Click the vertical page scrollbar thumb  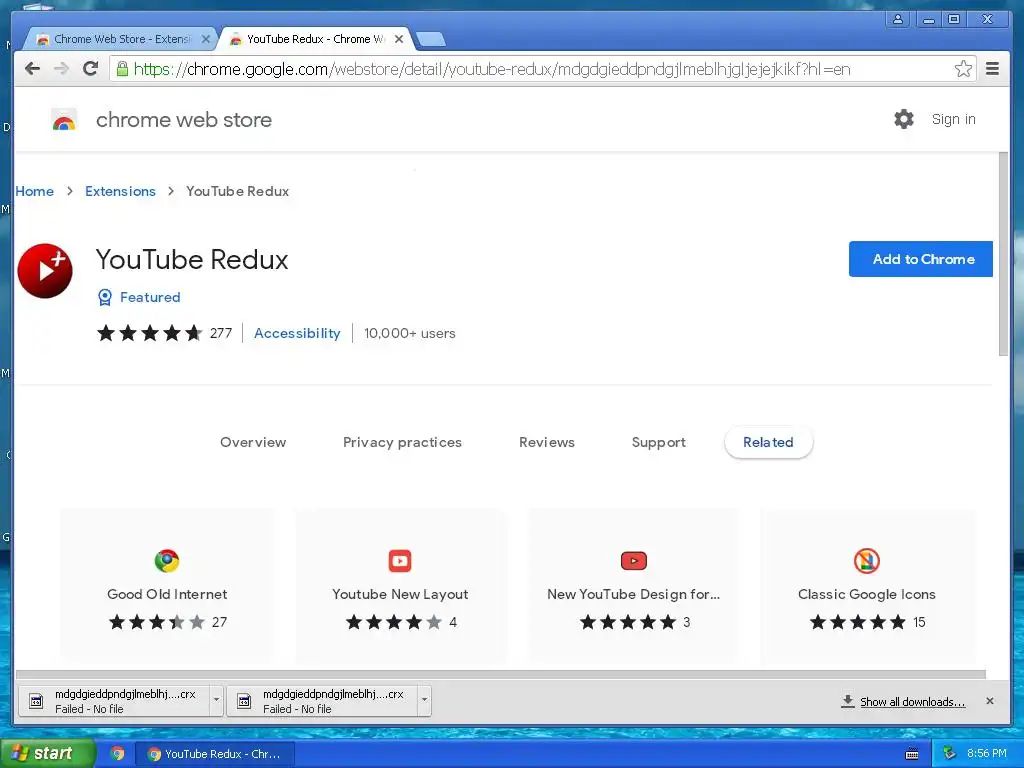(1003, 255)
